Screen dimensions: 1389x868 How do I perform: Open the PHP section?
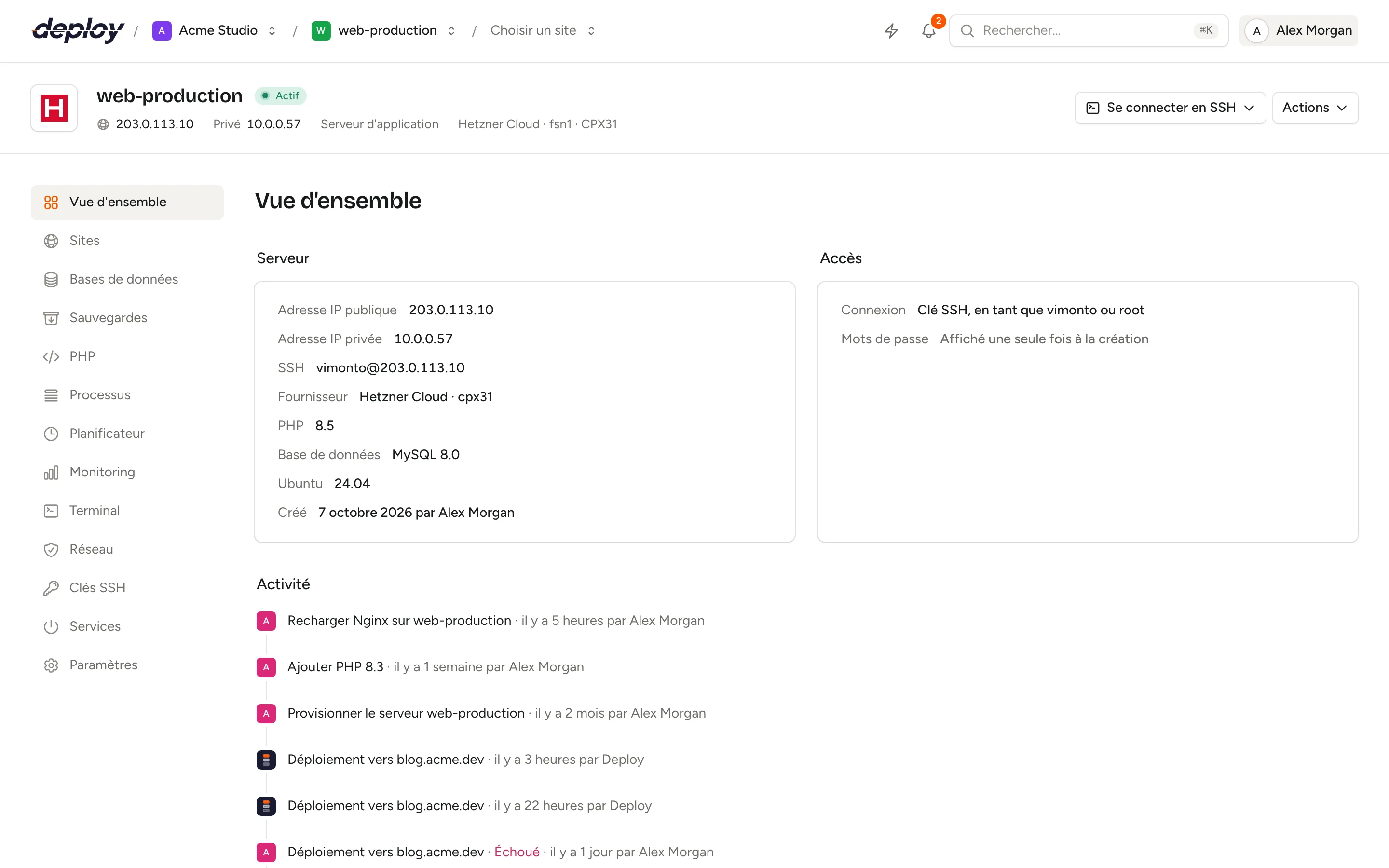[x=127, y=356]
